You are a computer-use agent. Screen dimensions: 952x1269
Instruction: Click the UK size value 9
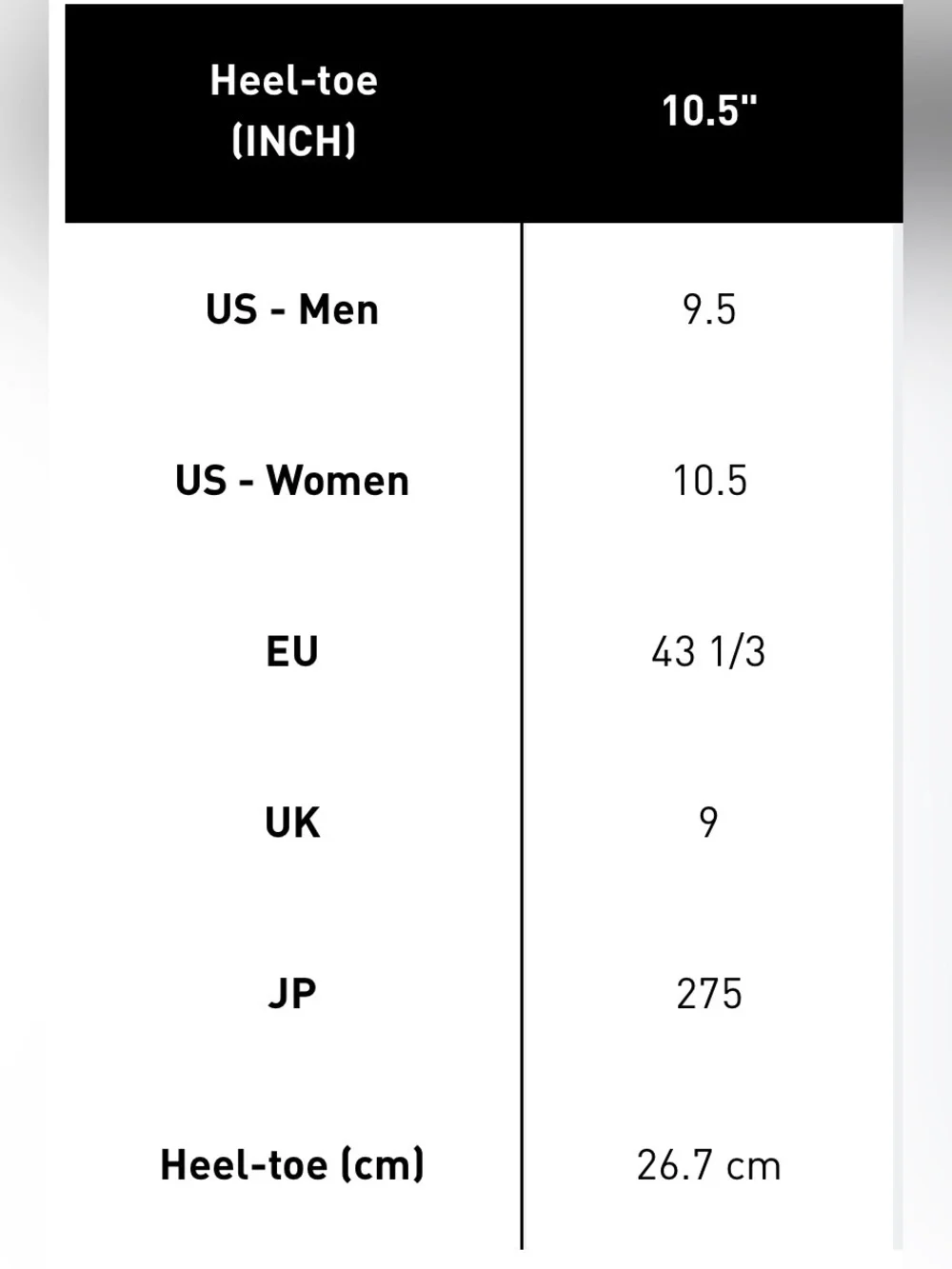click(x=708, y=823)
